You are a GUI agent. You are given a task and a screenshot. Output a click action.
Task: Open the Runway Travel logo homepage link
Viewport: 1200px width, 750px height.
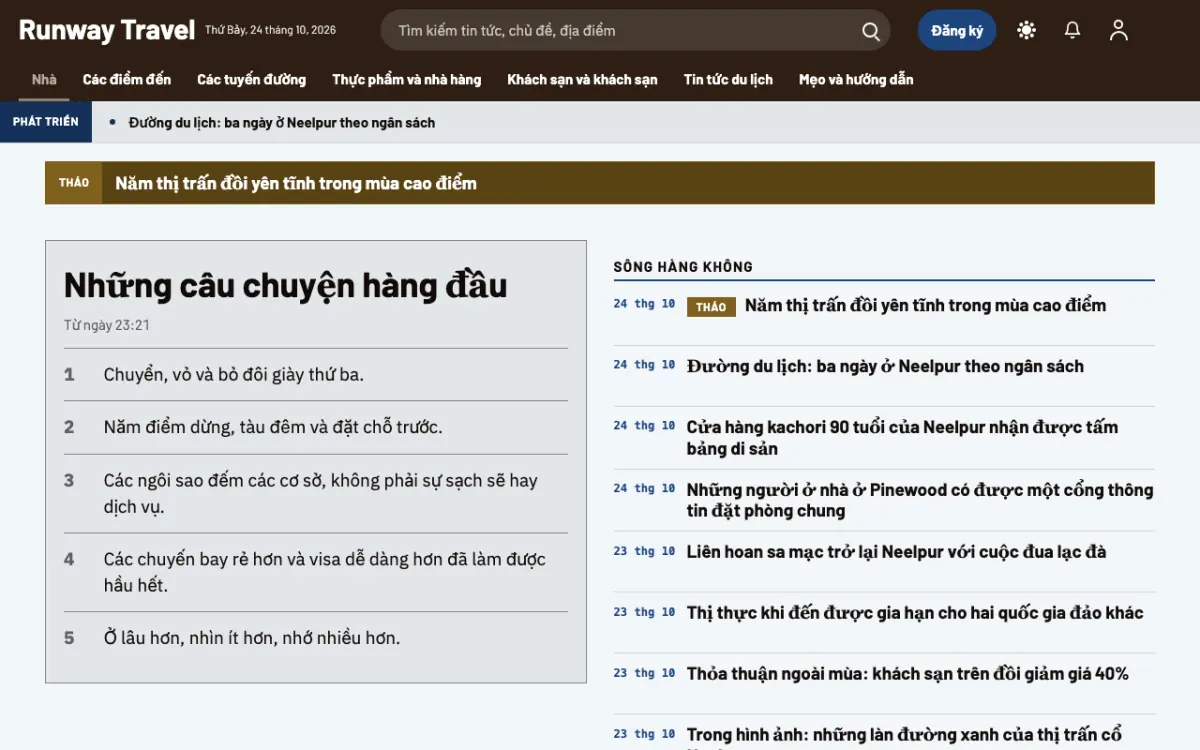coord(107,30)
